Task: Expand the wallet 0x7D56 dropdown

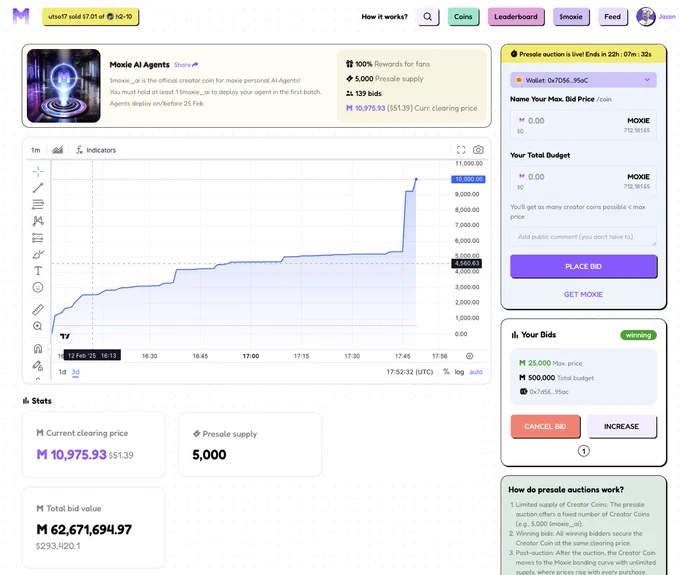Action: [583, 80]
